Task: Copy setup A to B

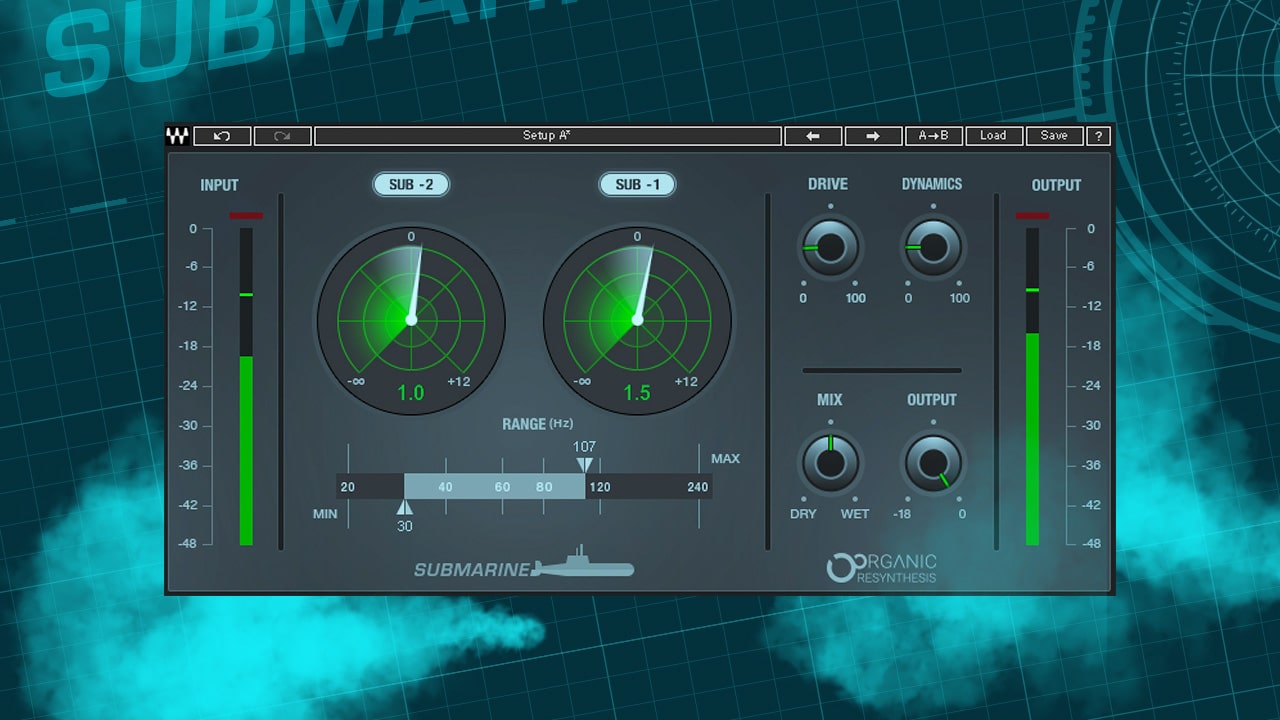Action: tap(934, 136)
